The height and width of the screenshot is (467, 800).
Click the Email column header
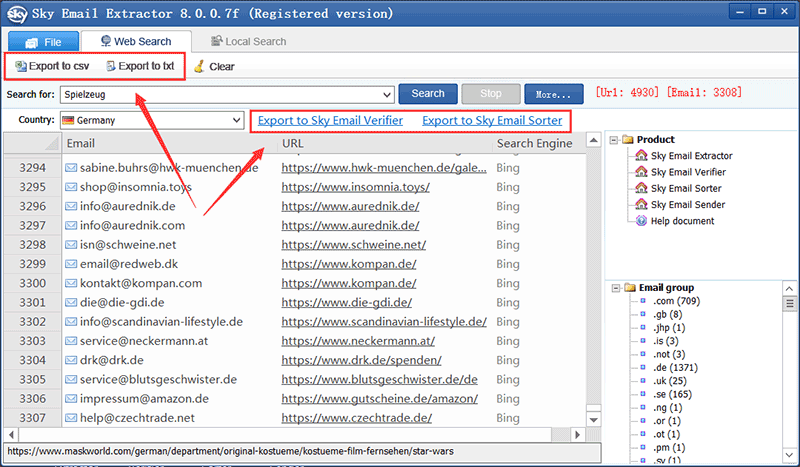pyautogui.click(x=170, y=143)
